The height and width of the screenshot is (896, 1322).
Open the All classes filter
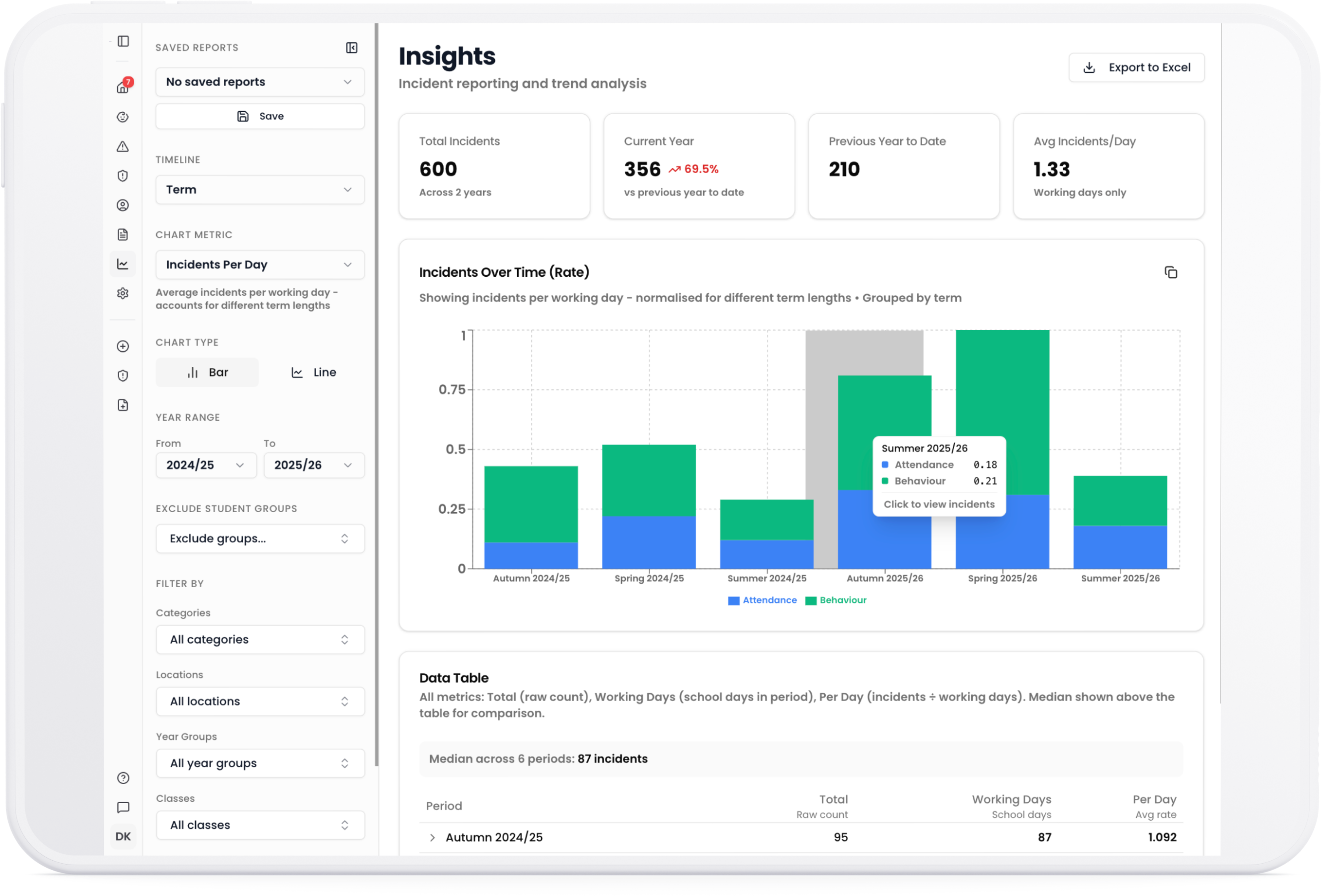[260, 826]
